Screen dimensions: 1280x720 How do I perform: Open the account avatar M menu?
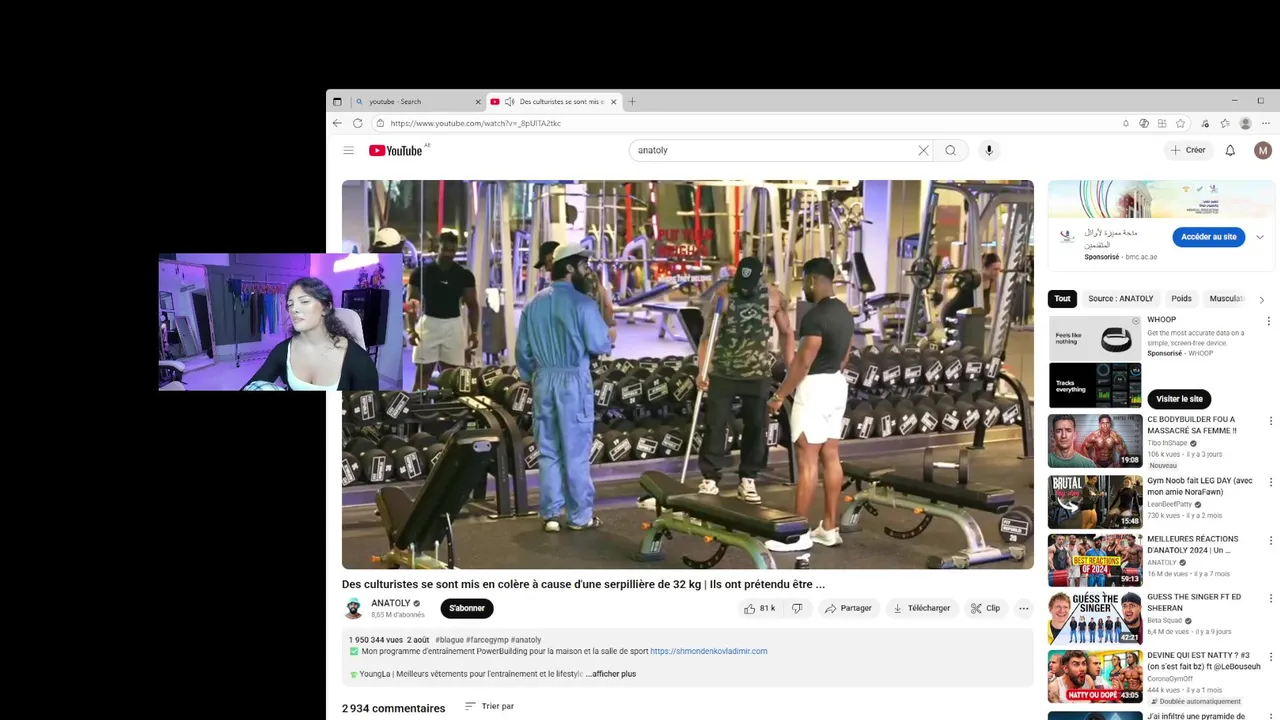pyautogui.click(x=1263, y=150)
